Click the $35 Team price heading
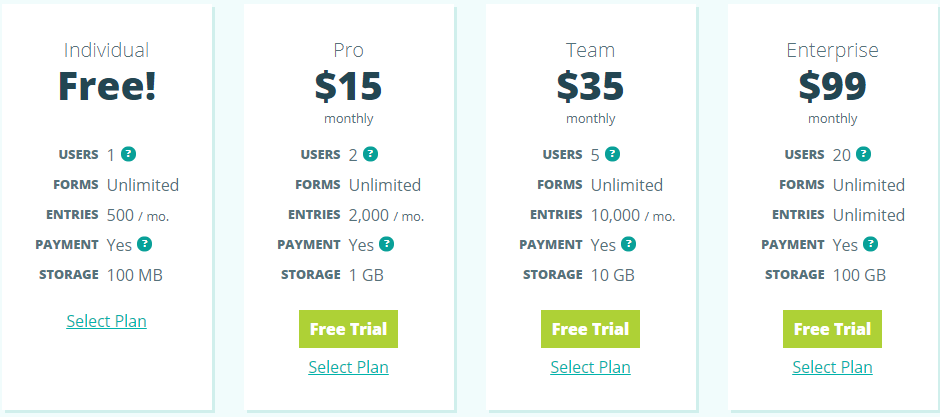The height and width of the screenshot is (417, 940). 590,87
